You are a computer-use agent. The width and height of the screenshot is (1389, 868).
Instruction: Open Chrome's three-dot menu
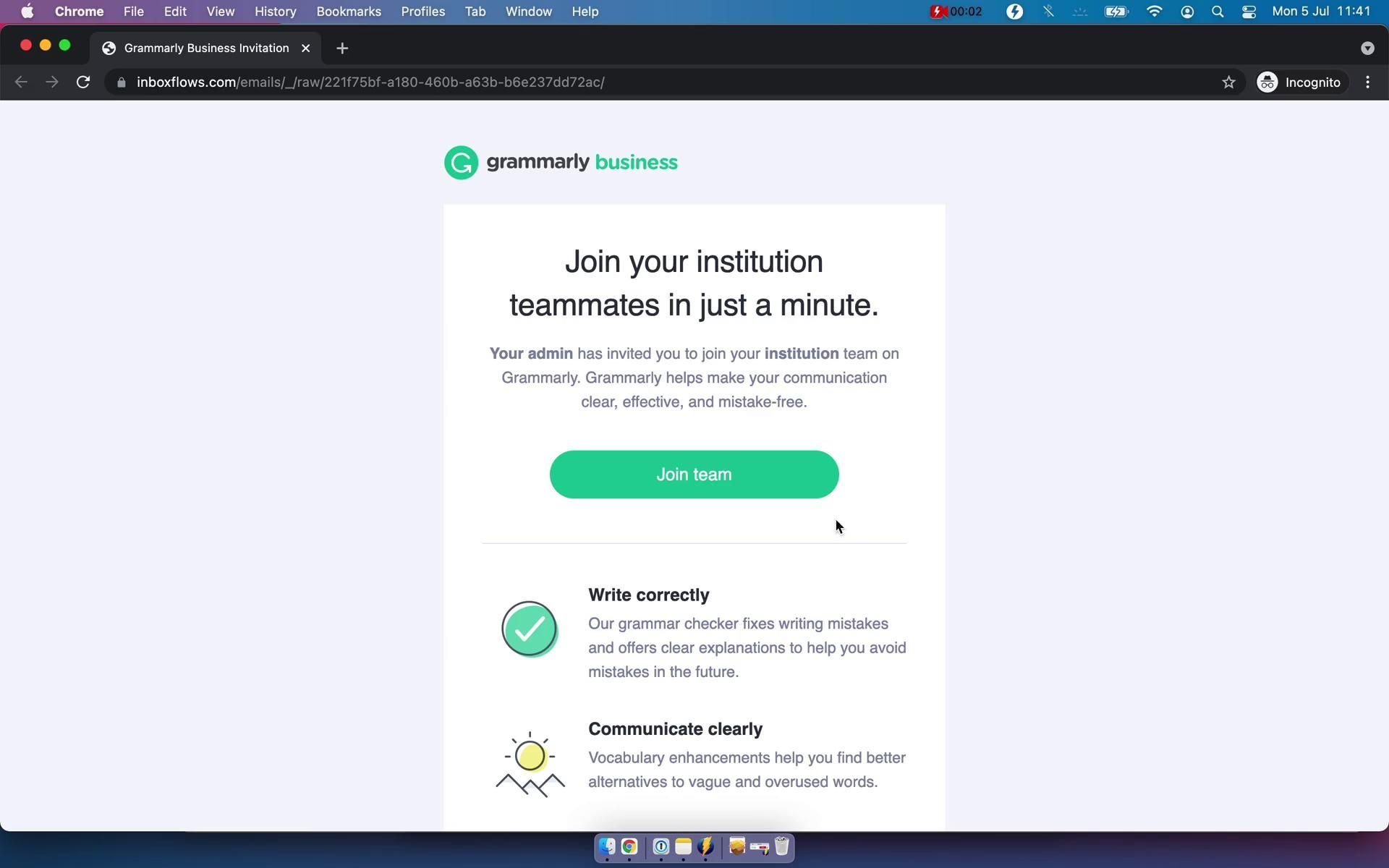coord(1367,82)
